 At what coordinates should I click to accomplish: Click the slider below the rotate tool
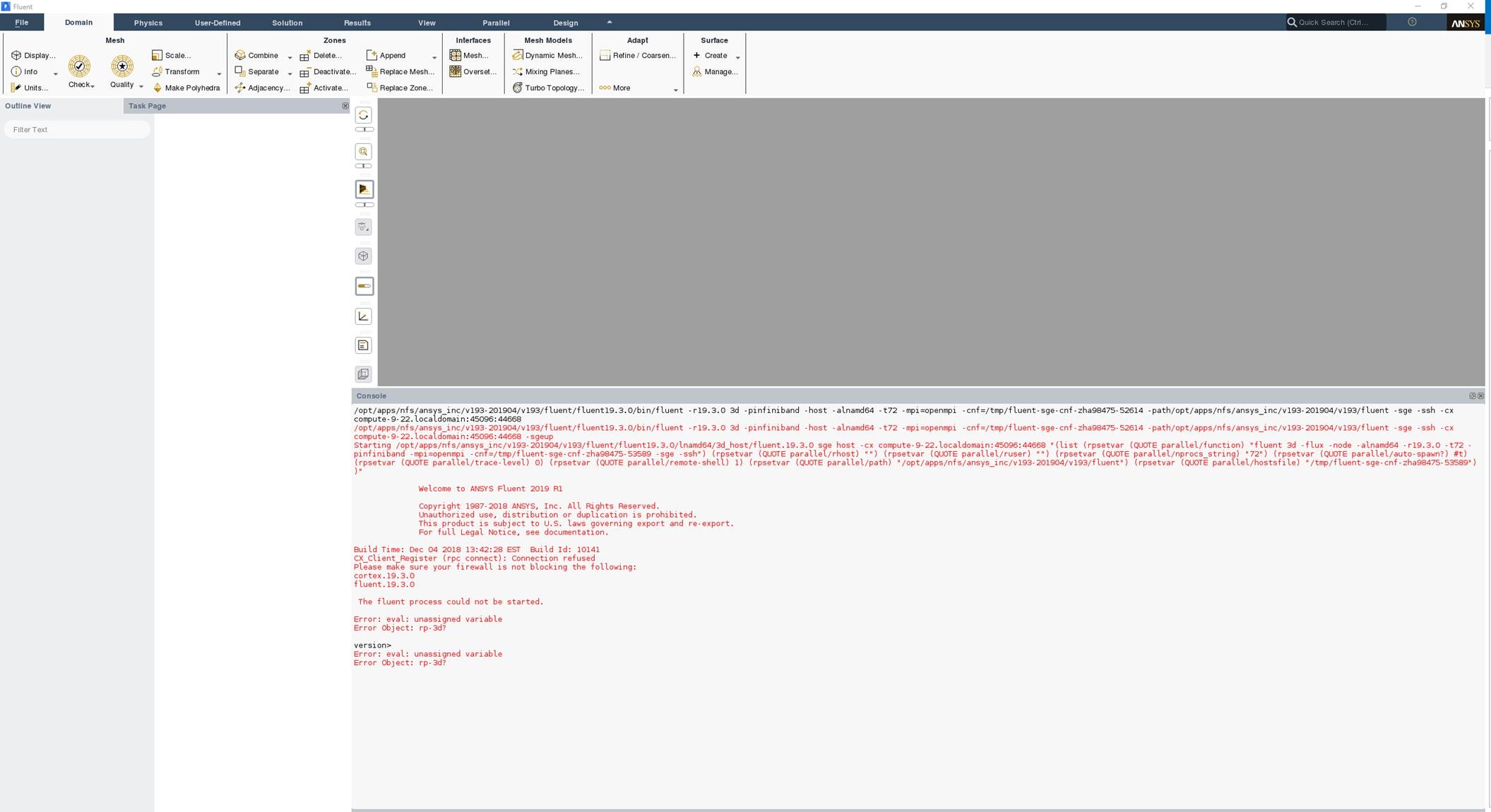(364, 130)
